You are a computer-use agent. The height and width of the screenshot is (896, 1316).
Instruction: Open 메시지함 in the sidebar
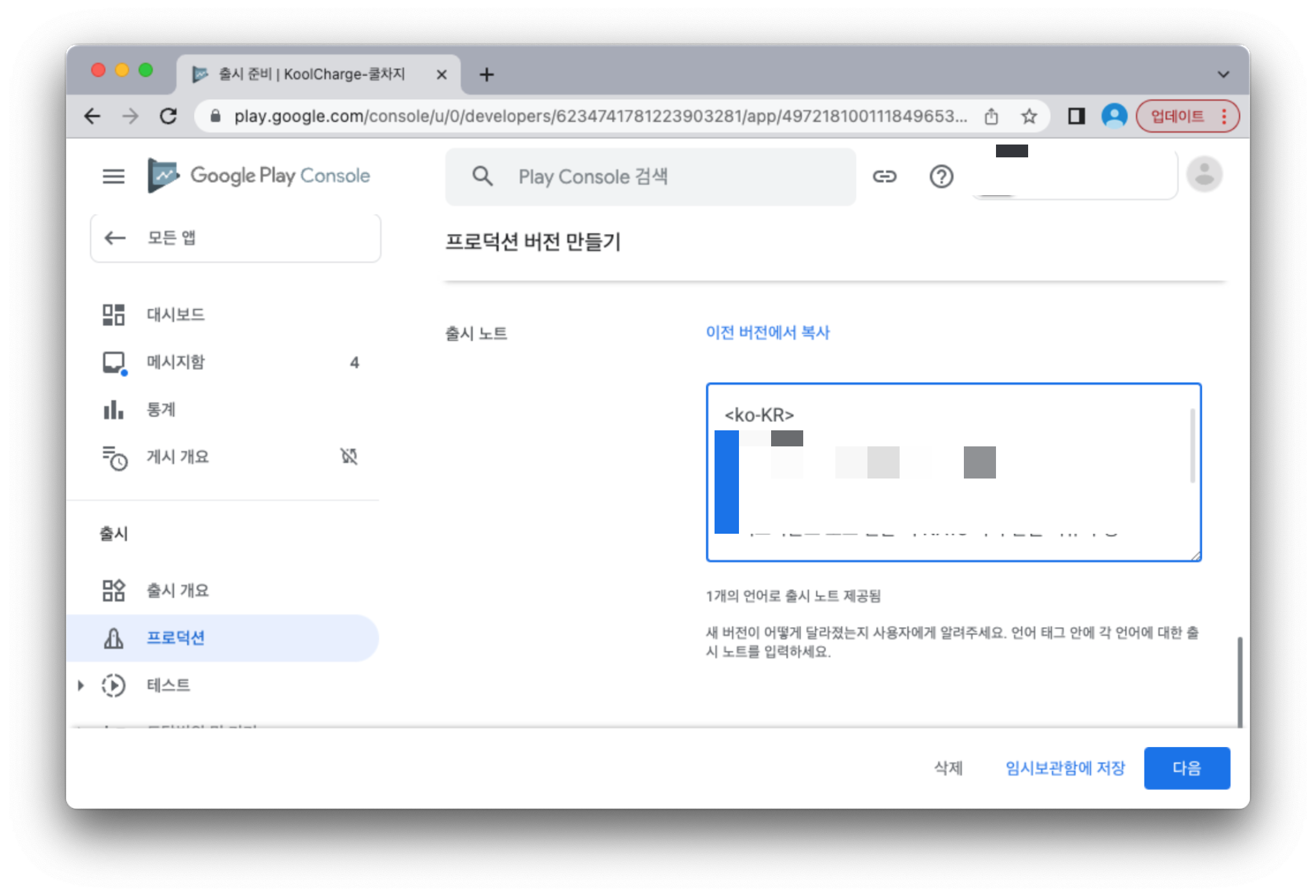(x=175, y=362)
